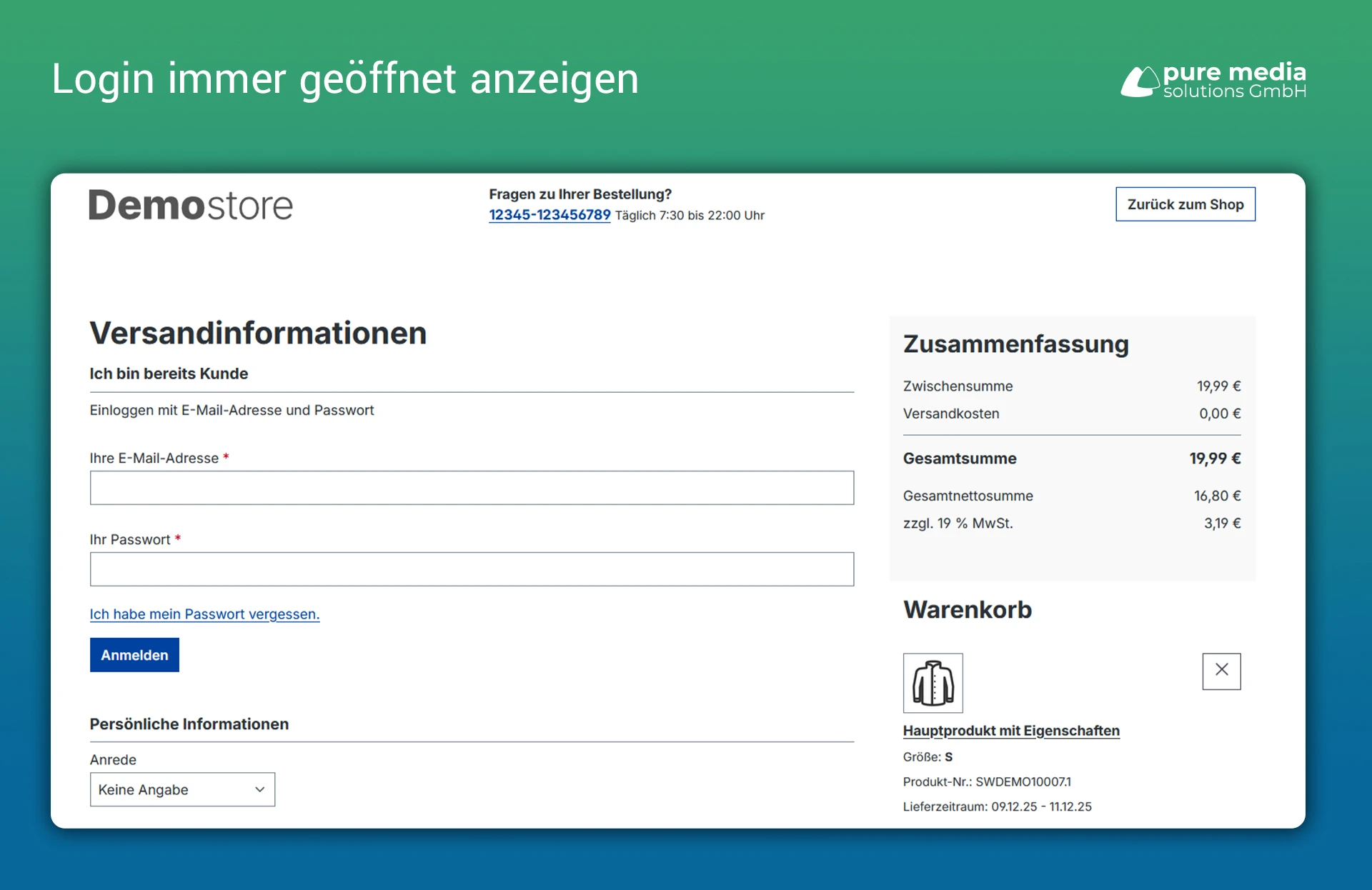This screenshot has width=1372, height=890.
Task: Focus the Passwort input field
Action: (472, 569)
